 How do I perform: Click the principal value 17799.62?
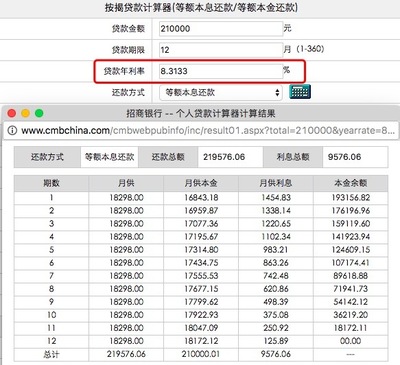tap(201, 302)
